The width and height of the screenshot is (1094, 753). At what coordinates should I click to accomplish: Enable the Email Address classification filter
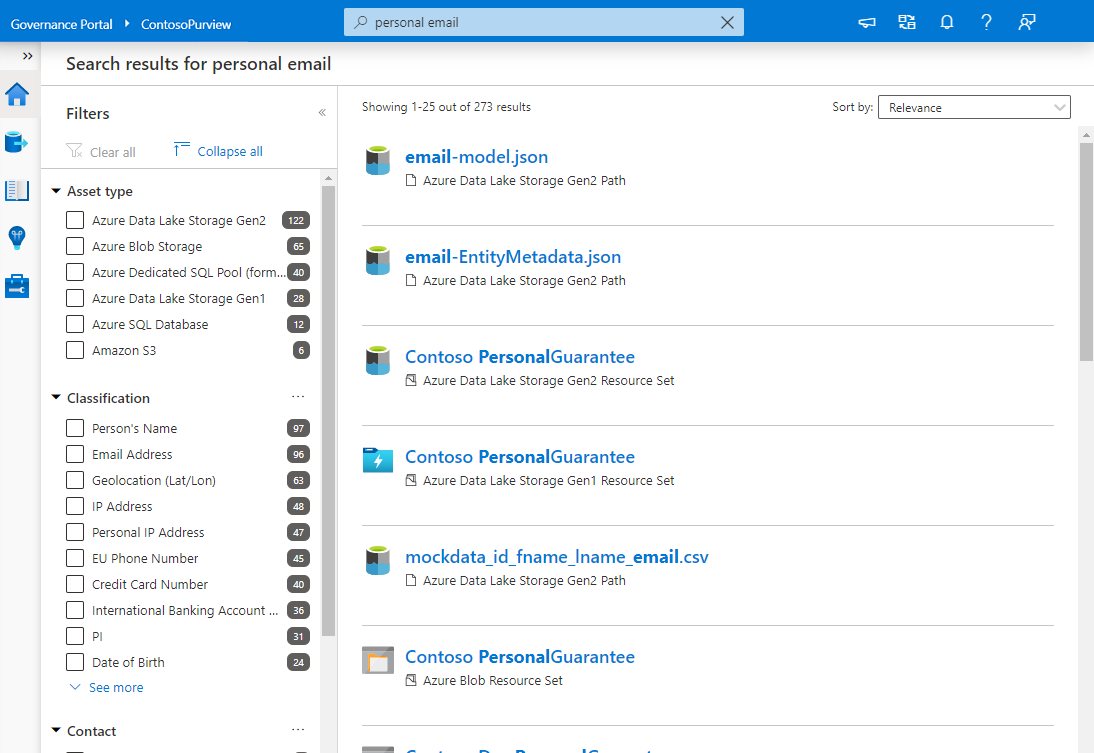74,454
